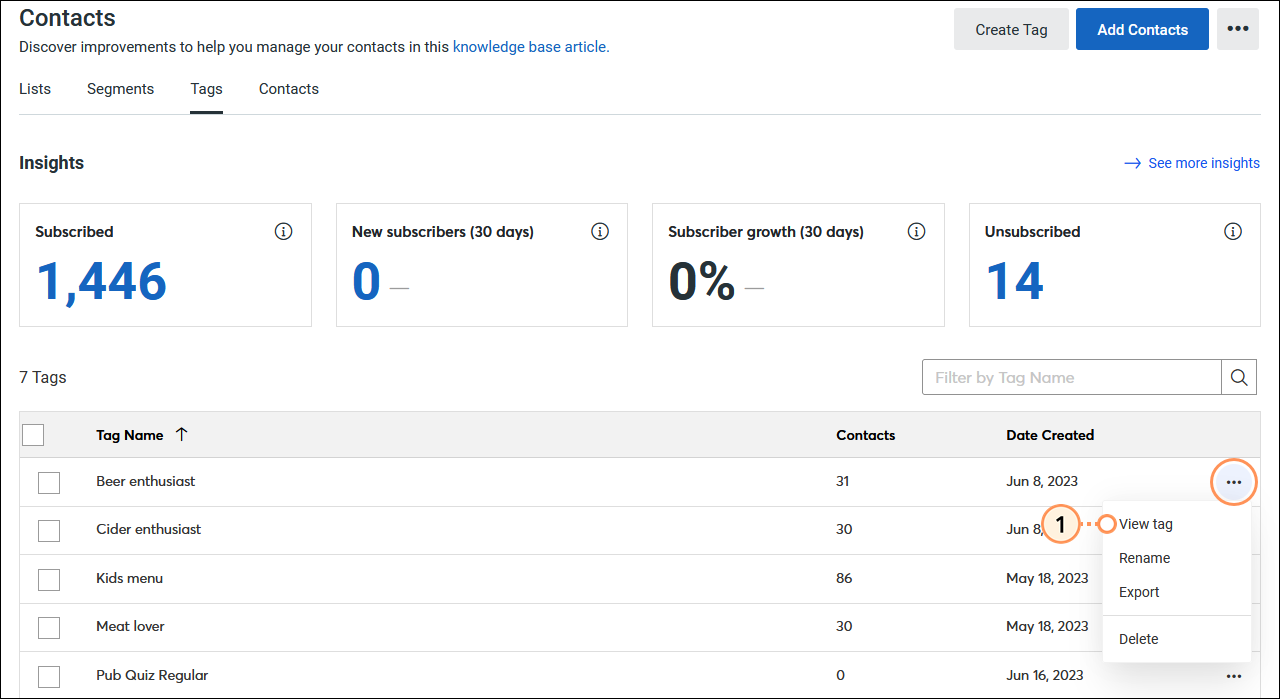Open See more insights link
Image resolution: width=1280 pixels, height=699 pixels.
1192,163
